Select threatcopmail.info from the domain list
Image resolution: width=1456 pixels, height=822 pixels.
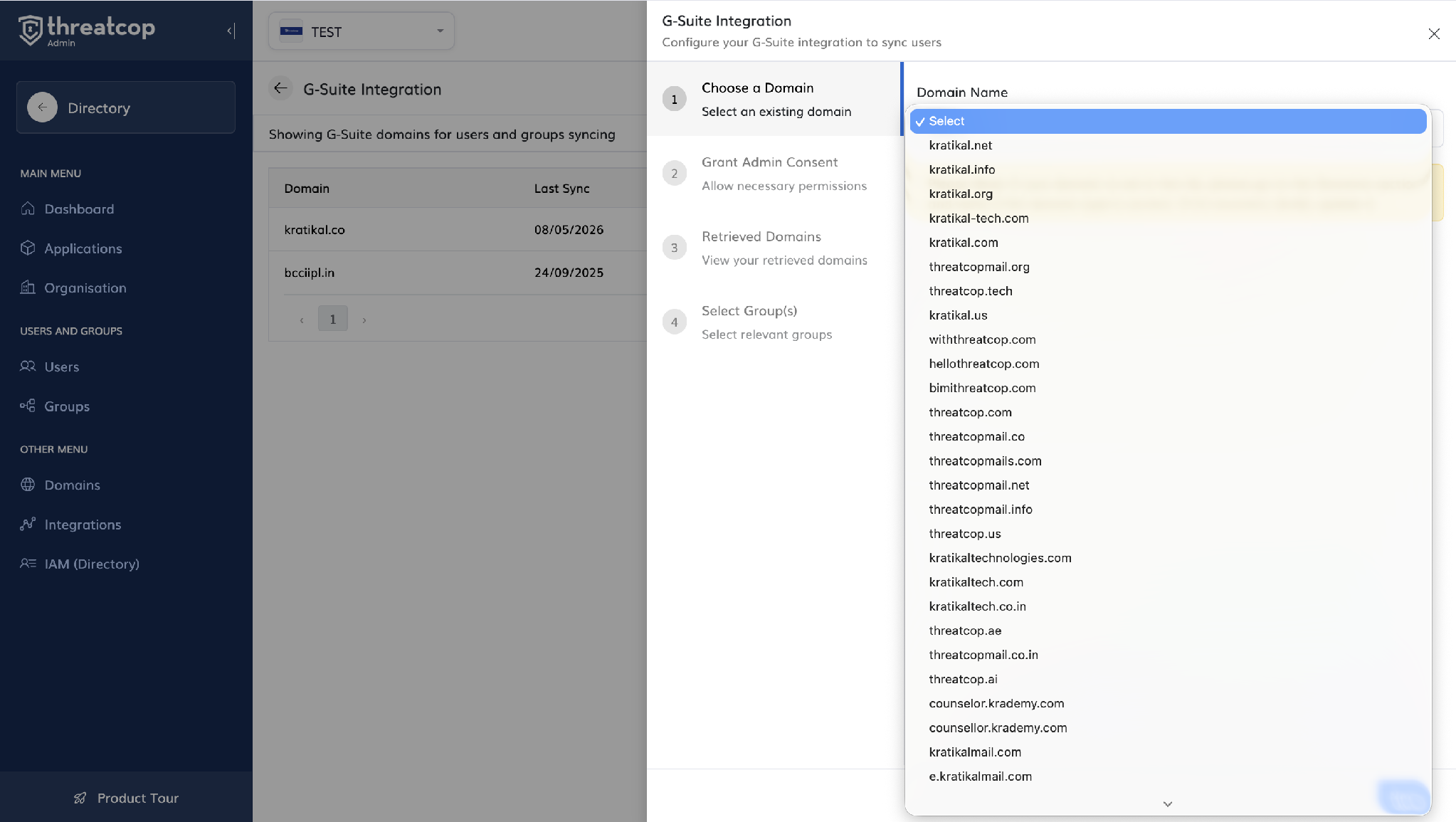(1168, 510)
